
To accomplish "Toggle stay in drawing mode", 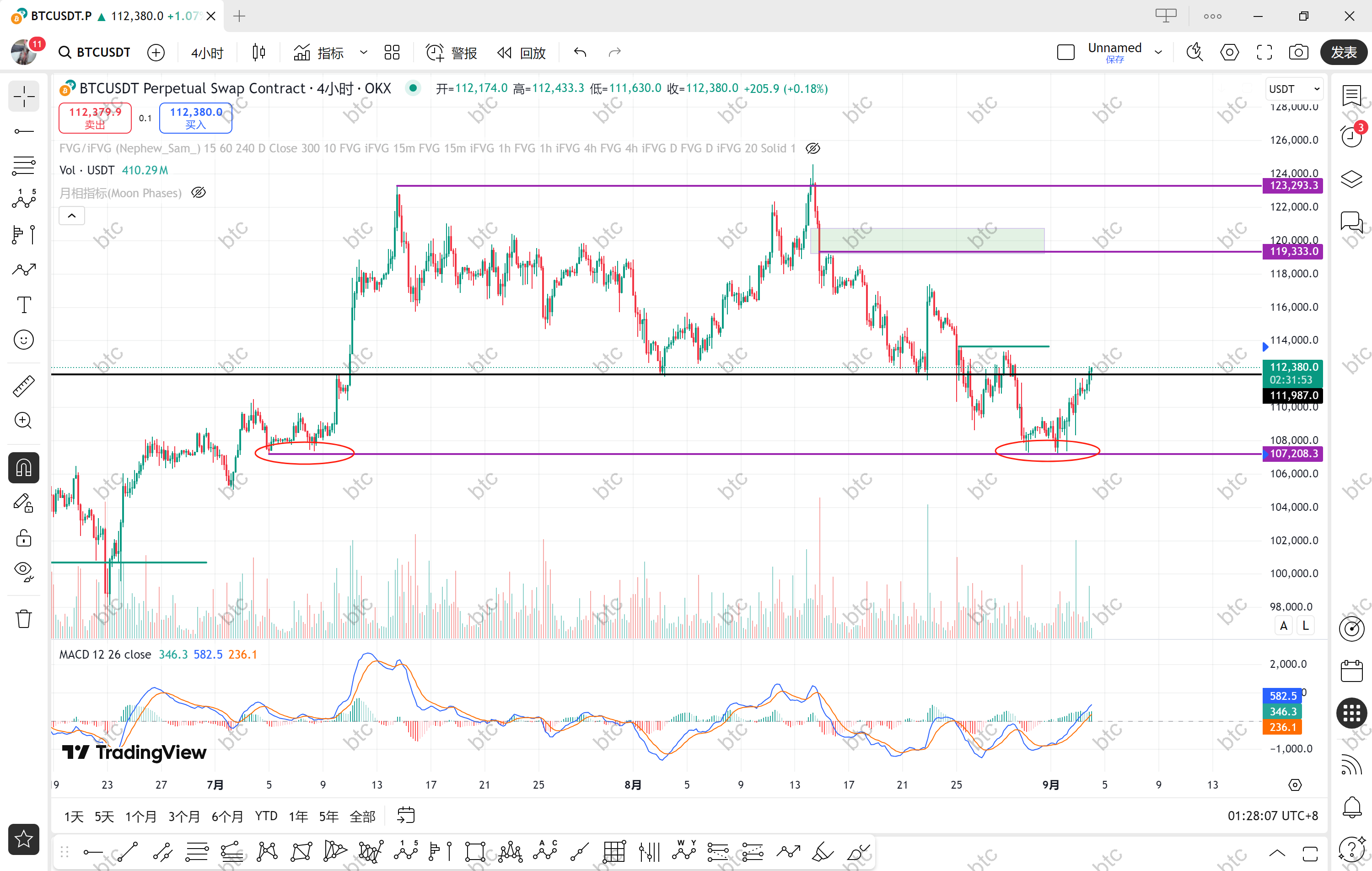I will click(24, 503).
